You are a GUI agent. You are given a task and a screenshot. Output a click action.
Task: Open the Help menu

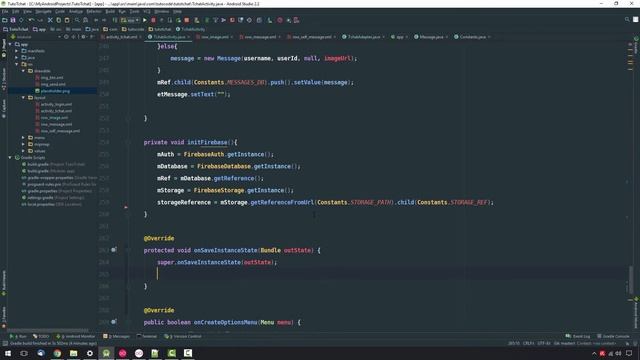point(177,11)
